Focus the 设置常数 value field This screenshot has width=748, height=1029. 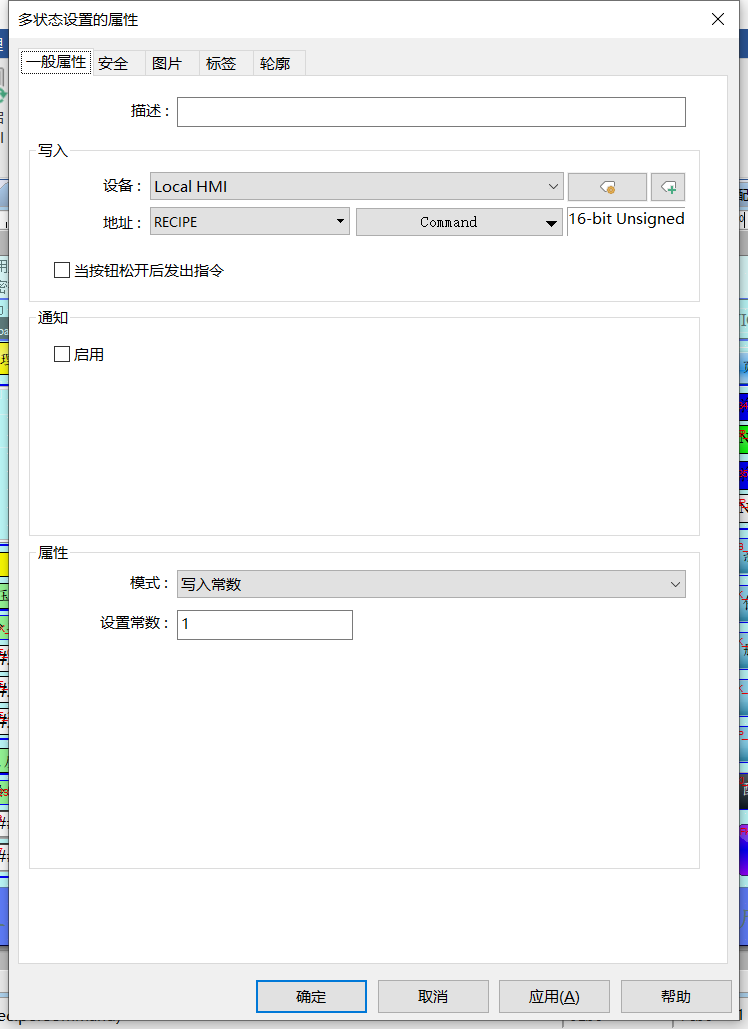point(265,624)
